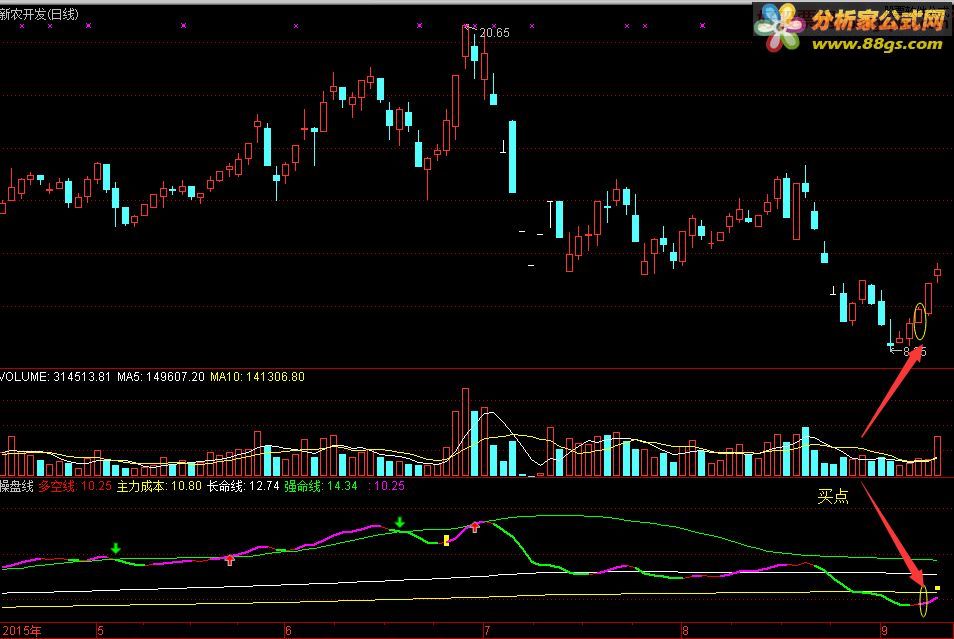
Task: Select the MA10: 141306.80 value
Action: tap(257, 377)
